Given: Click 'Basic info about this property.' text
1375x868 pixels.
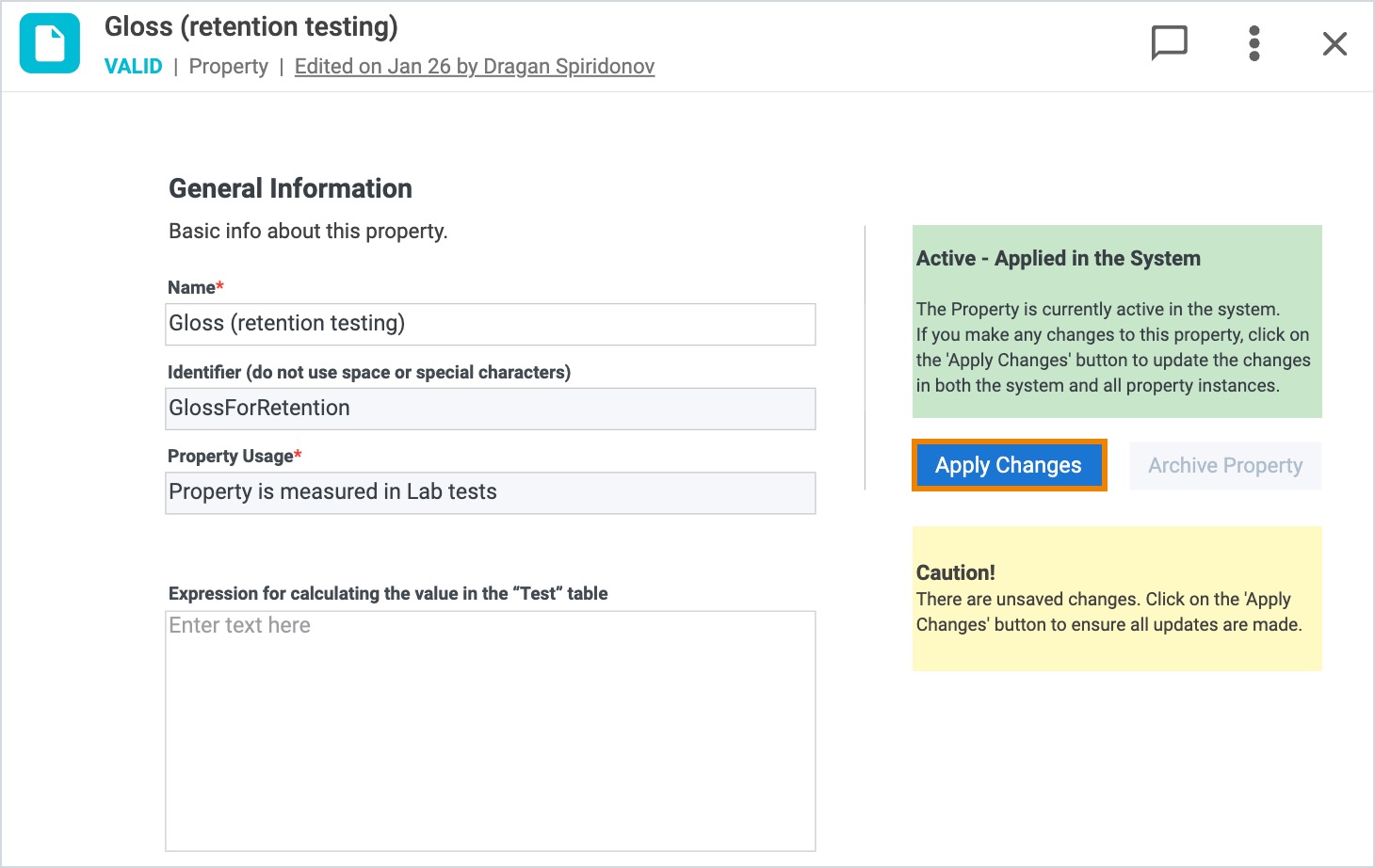Looking at the screenshot, I should pyautogui.click(x=308, y=232).
